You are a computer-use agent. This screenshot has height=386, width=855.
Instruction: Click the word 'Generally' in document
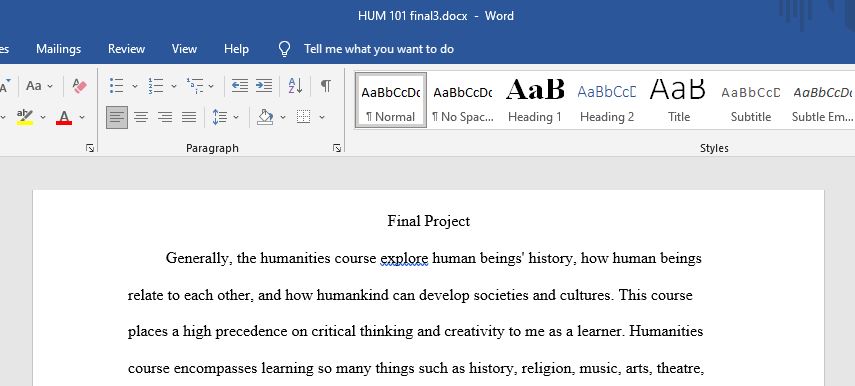tap(197, 258)
